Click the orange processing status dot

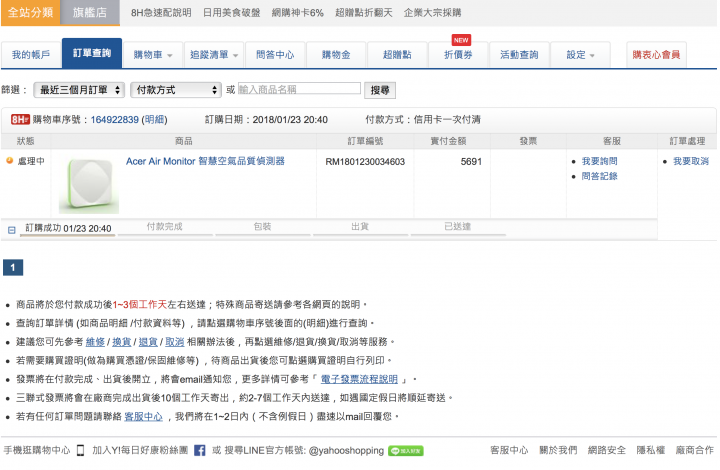[9, 161]
